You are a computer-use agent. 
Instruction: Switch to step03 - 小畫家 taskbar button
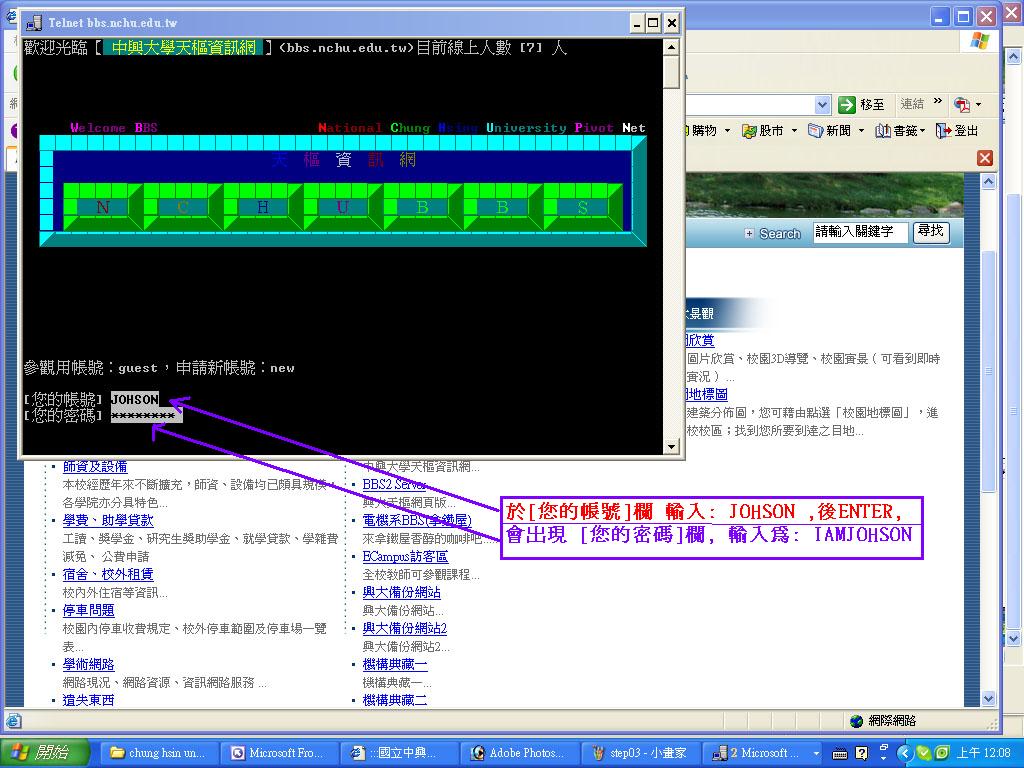640,753
